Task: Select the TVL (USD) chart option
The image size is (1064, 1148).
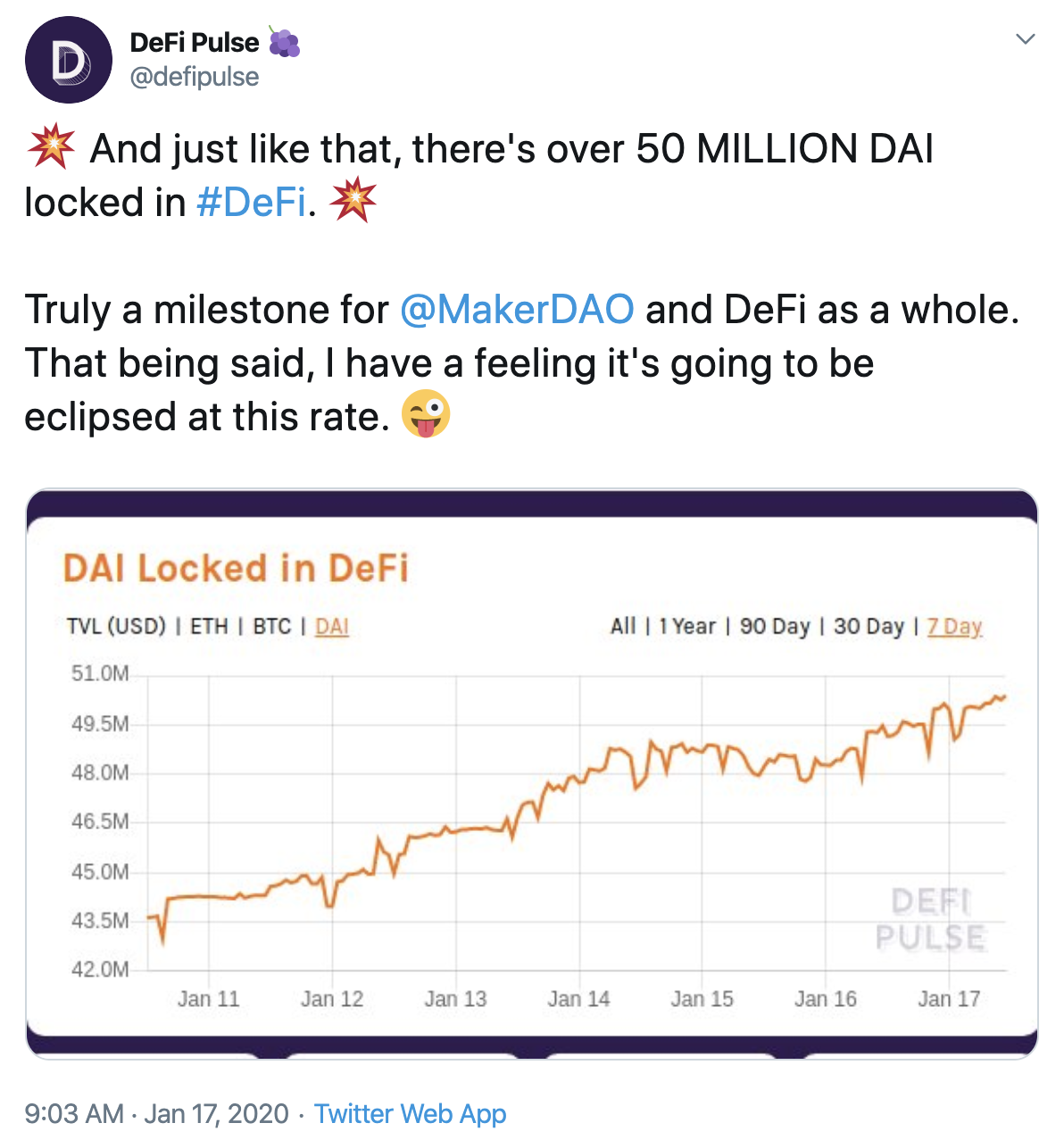Action: pos(116,627)
